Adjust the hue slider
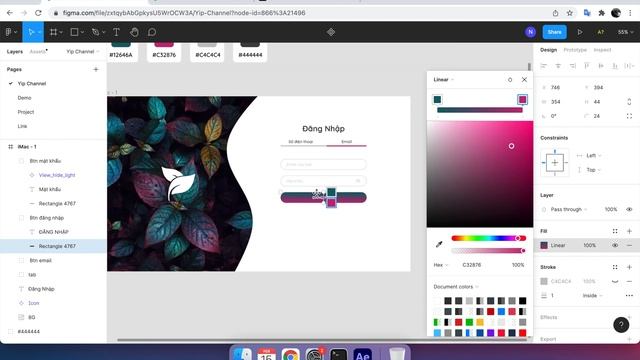This screenshot has width=640, height=360. (488, 238)
